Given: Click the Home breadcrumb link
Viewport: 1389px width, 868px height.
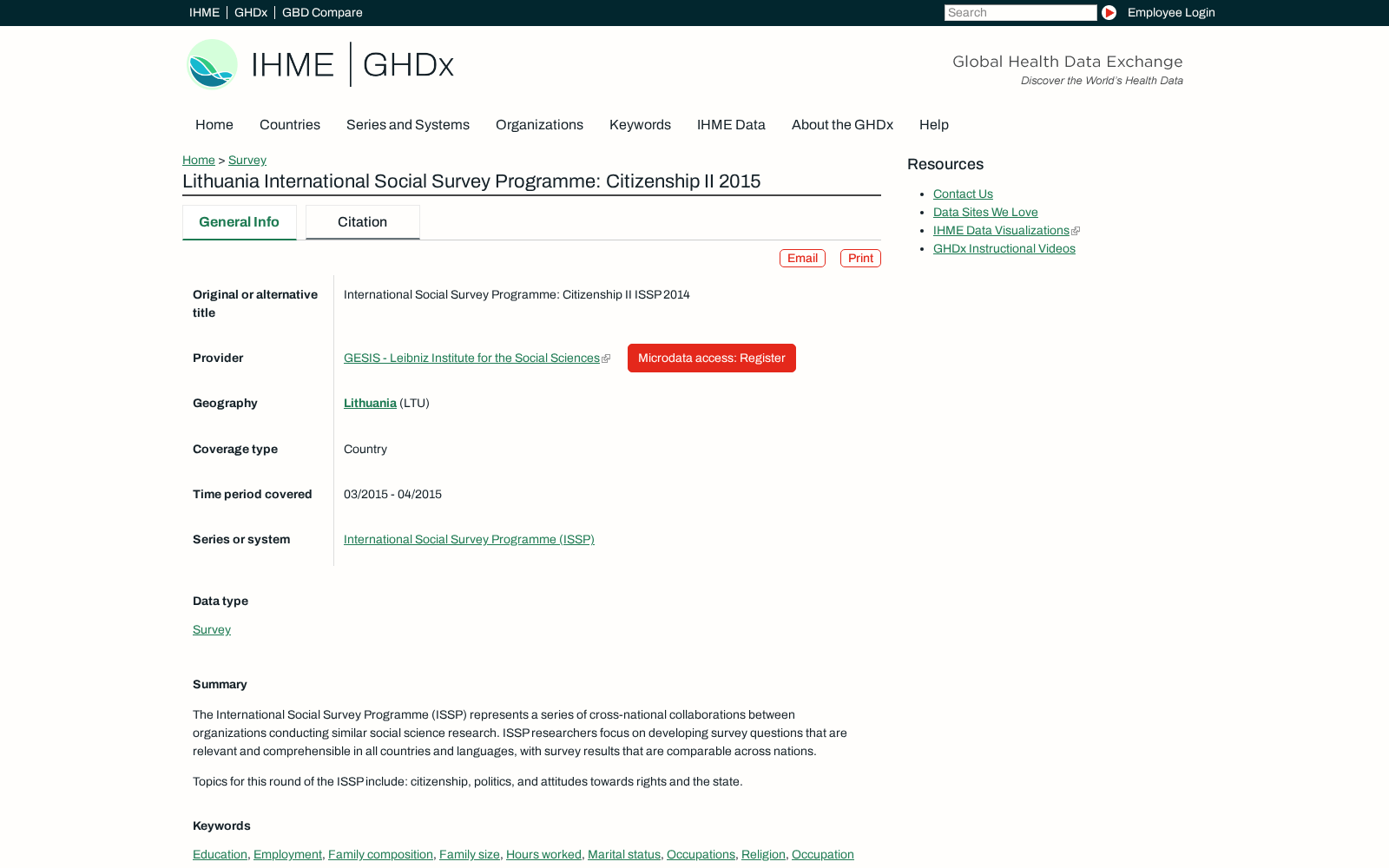Looking at the screenshot, I should click(199, 160).
